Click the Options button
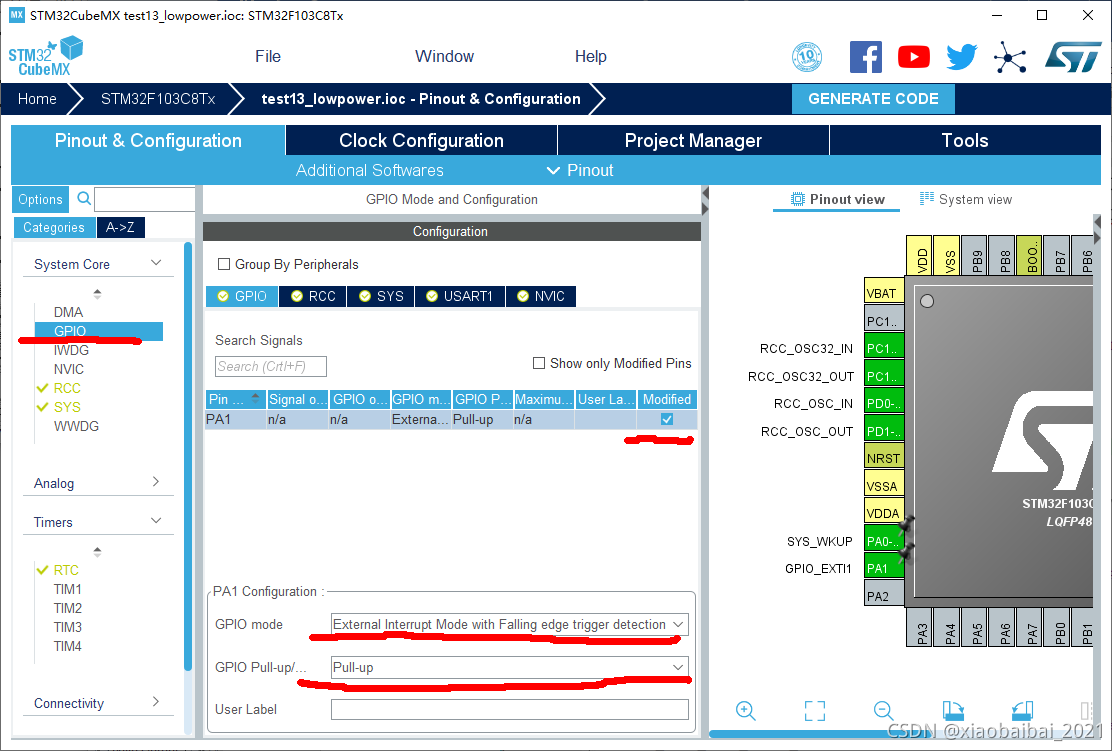1117x751 pixels. coord(40,200)
